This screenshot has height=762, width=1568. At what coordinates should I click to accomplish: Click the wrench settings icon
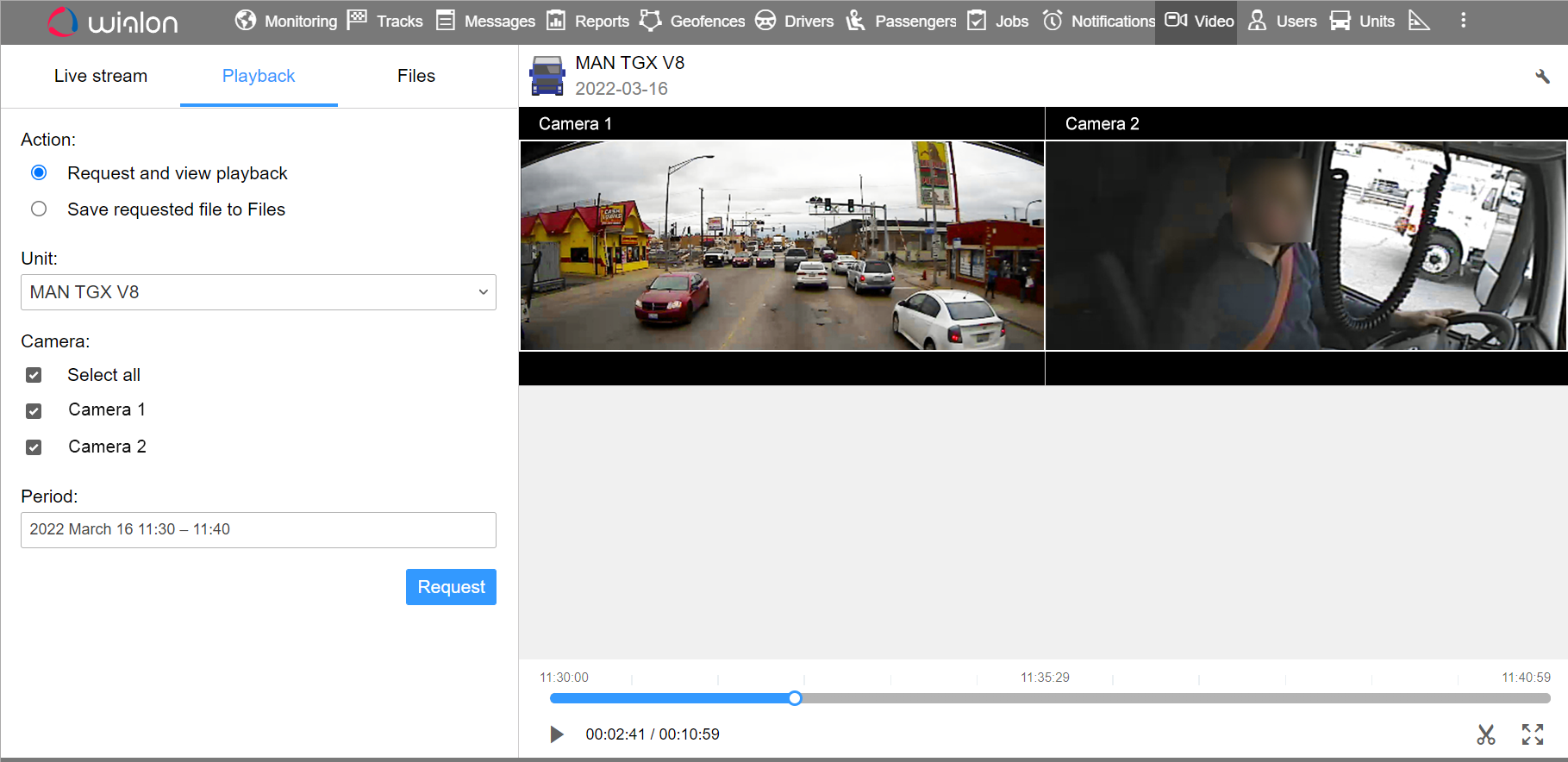[1542, 77]
